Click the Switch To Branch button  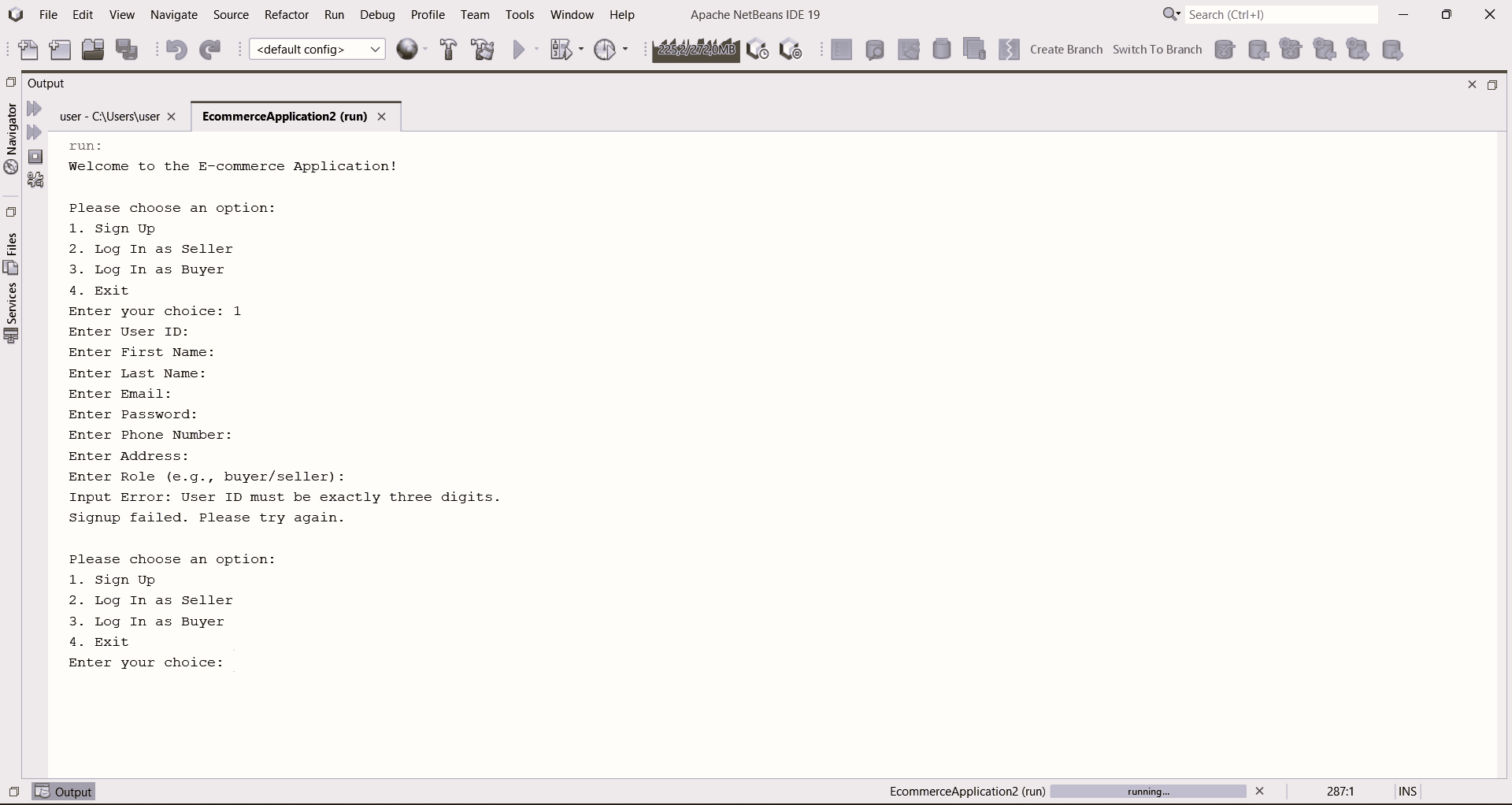click(1157, 50)
